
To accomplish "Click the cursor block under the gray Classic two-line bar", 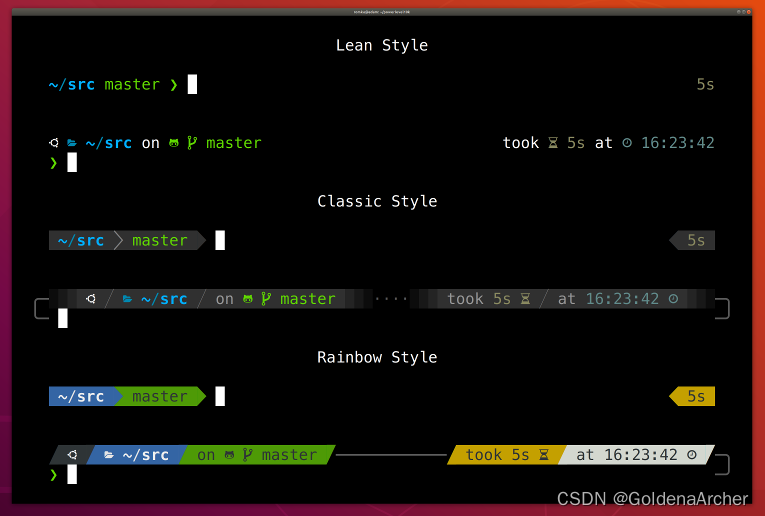I will [62, 318].
